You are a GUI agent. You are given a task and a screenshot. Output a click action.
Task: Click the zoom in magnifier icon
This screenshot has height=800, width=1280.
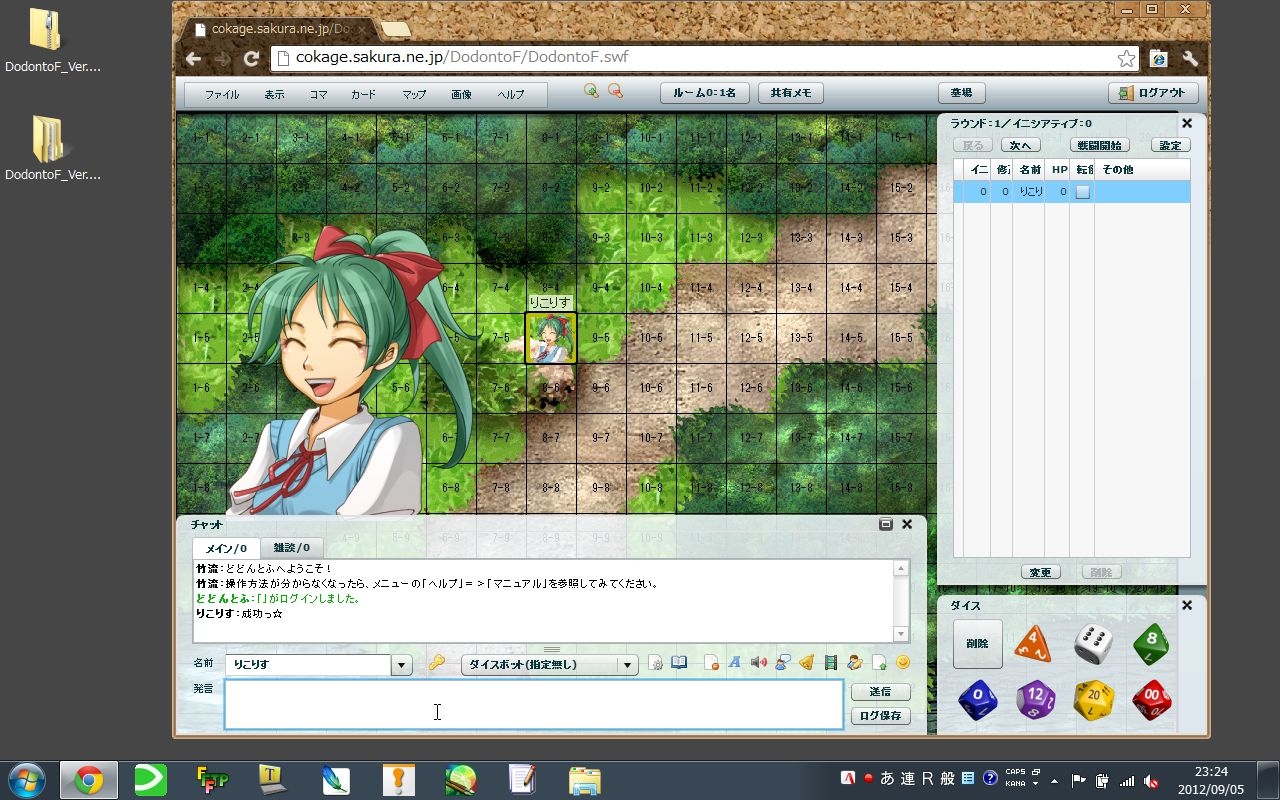coord(591,91)
